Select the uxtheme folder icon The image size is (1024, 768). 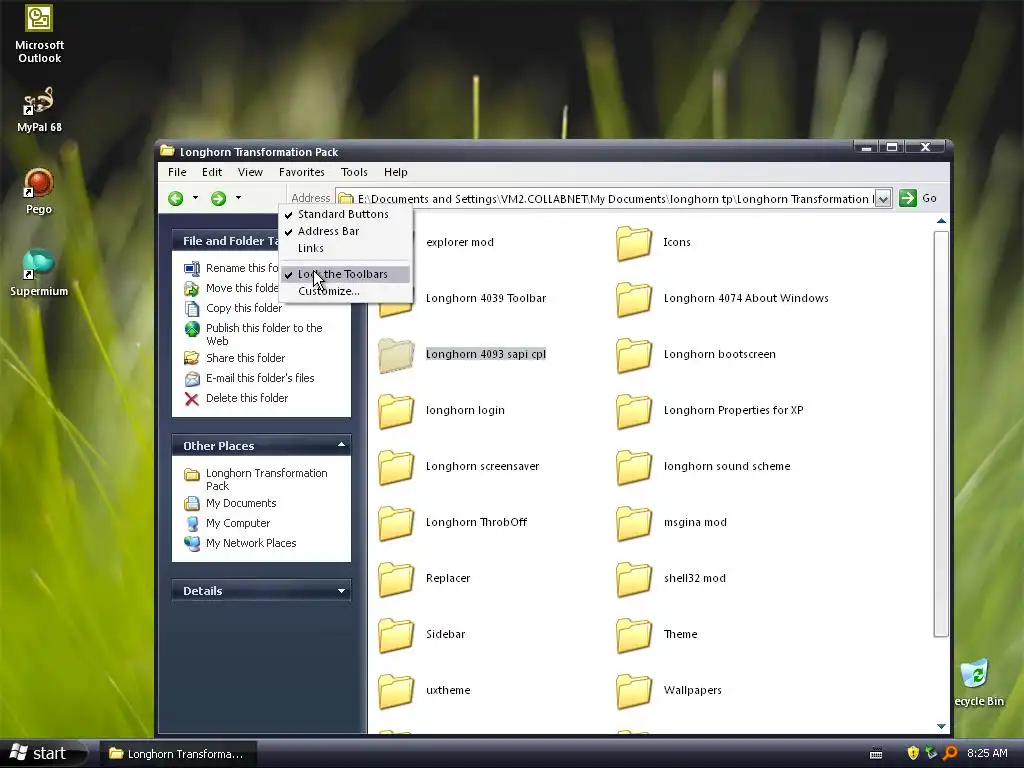pyautogui.click(x=396, y=692)
